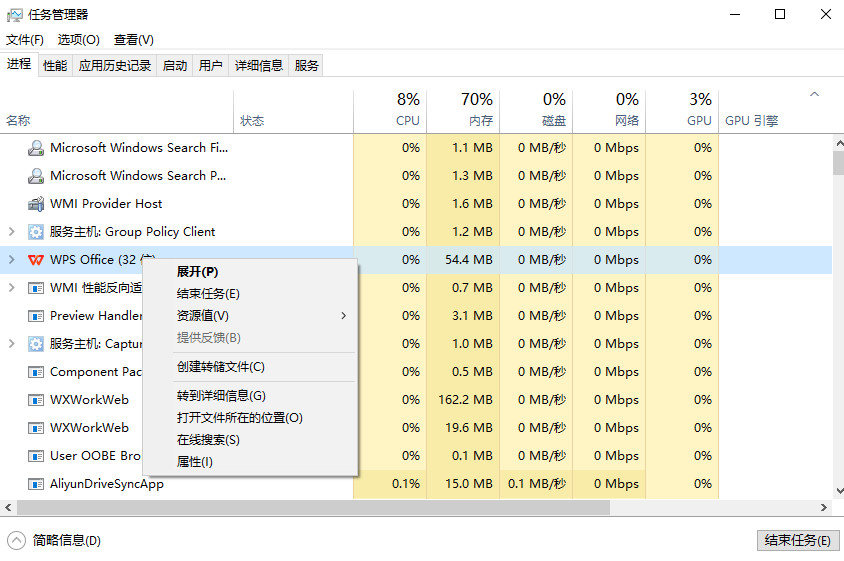The width and height of the screenshot is (844, 561).
Task: Sort by the 状态 column header
Action: pyautogui.click(x=294, y=111)
